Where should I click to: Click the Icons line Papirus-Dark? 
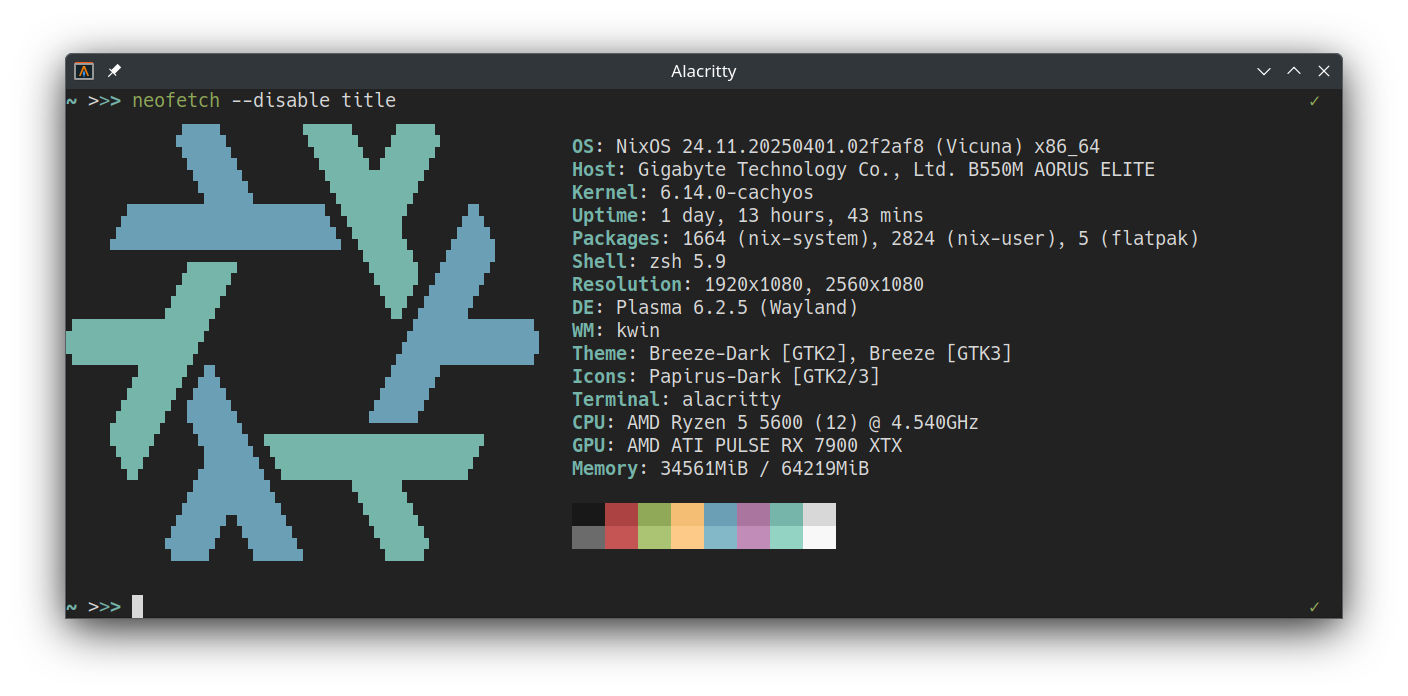click(726, 376)
